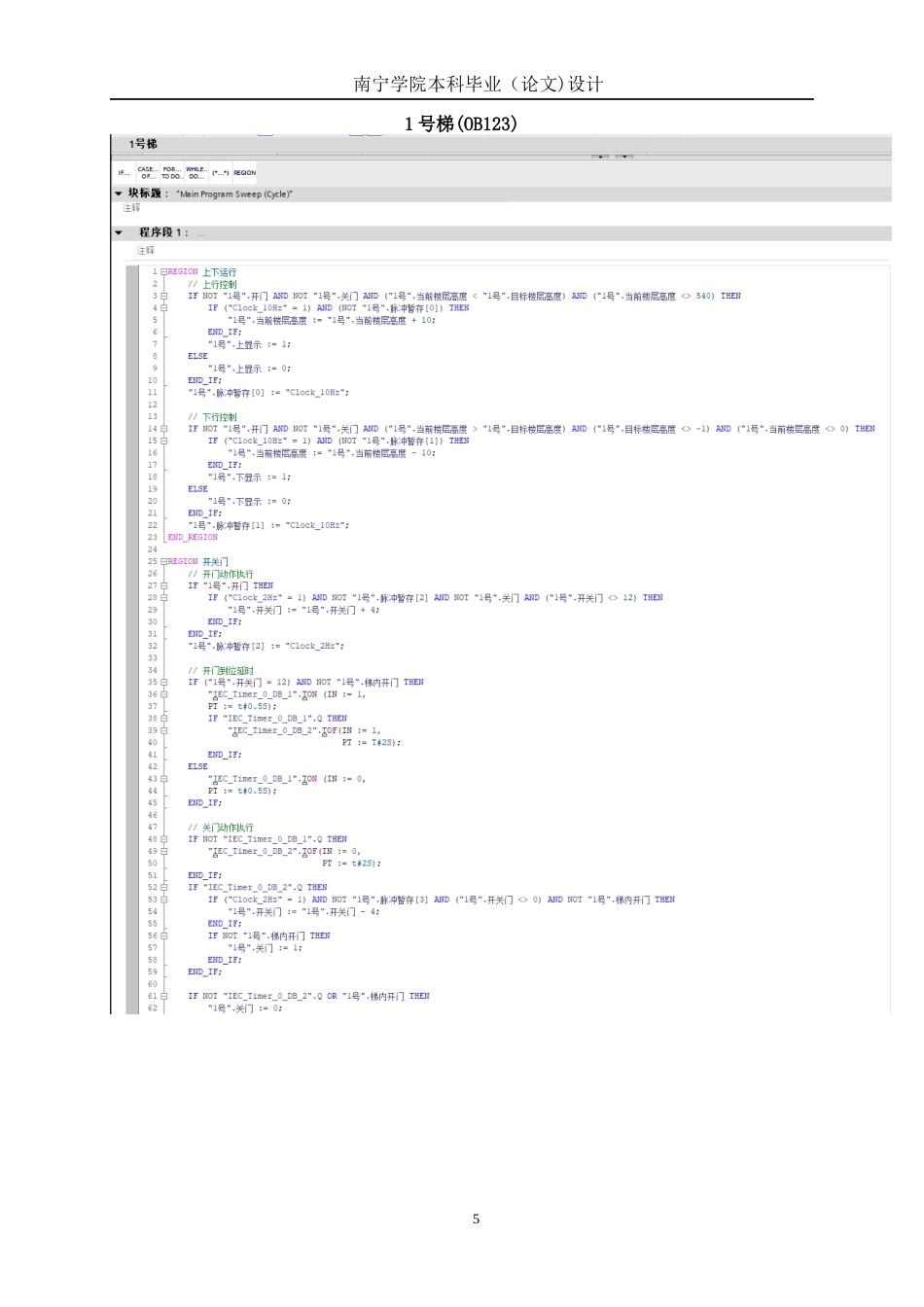Insert a FOR TO DO loop template

pyautogui.click(x=172, y=173)
